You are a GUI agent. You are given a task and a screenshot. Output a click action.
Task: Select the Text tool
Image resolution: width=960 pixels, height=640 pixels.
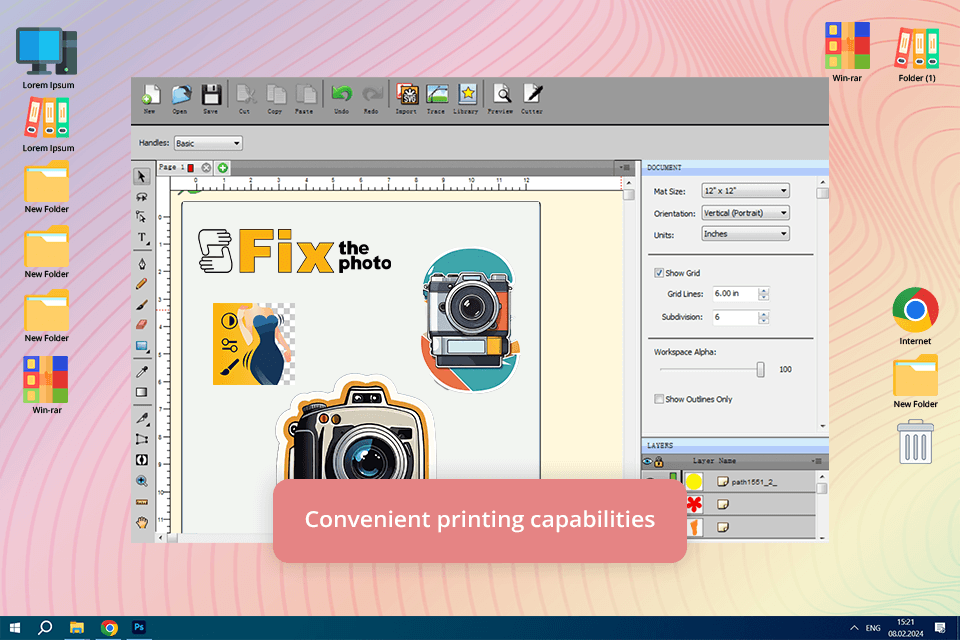(x=141, y=238)
